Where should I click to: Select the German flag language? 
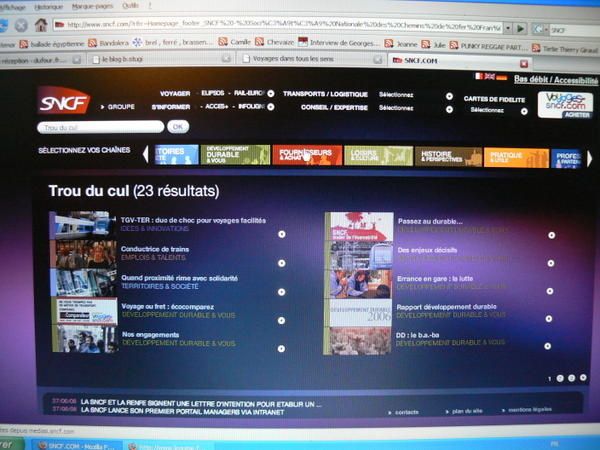tap(502, 77)
